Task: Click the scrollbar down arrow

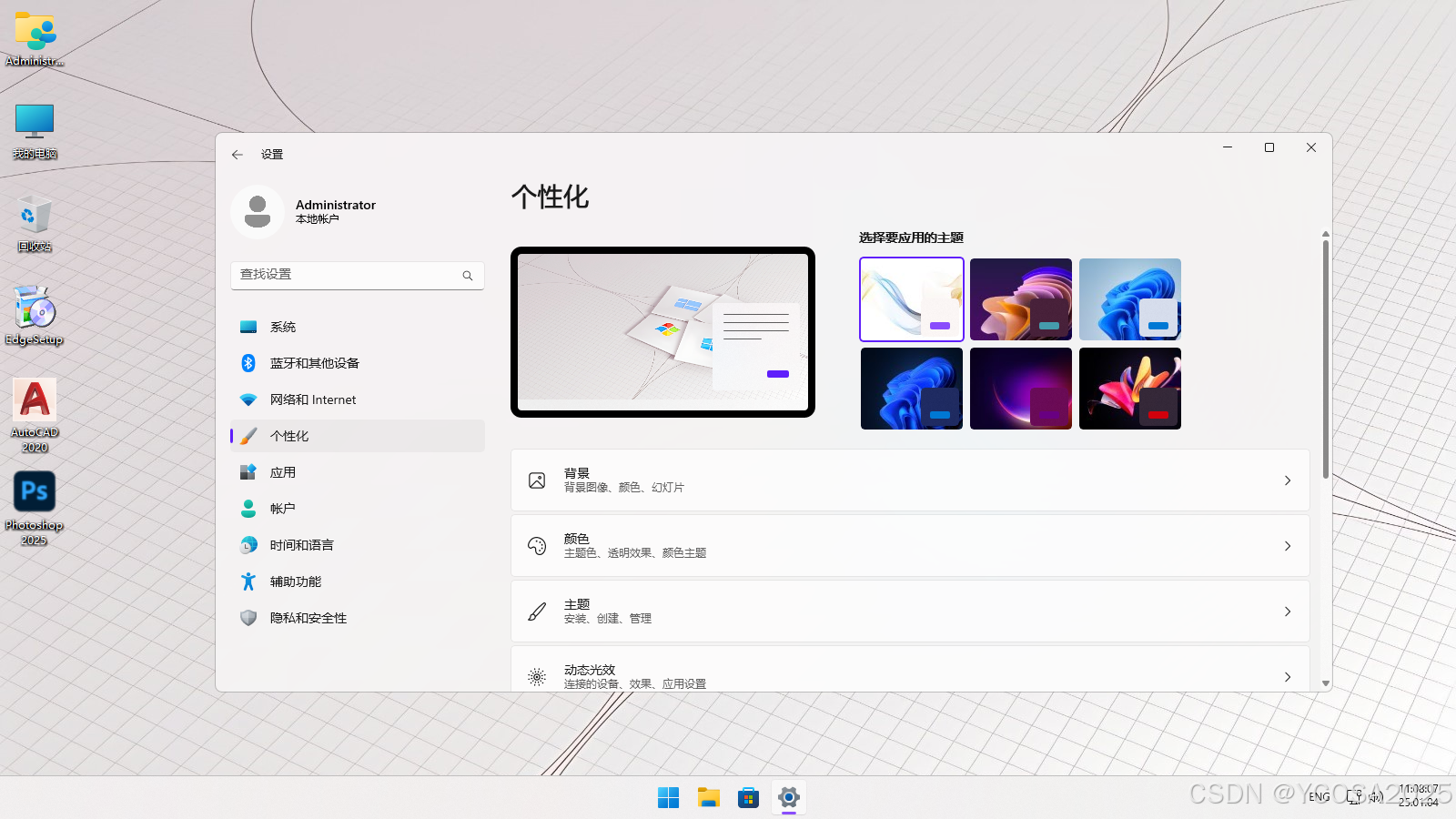Action: coord(1326,683)
